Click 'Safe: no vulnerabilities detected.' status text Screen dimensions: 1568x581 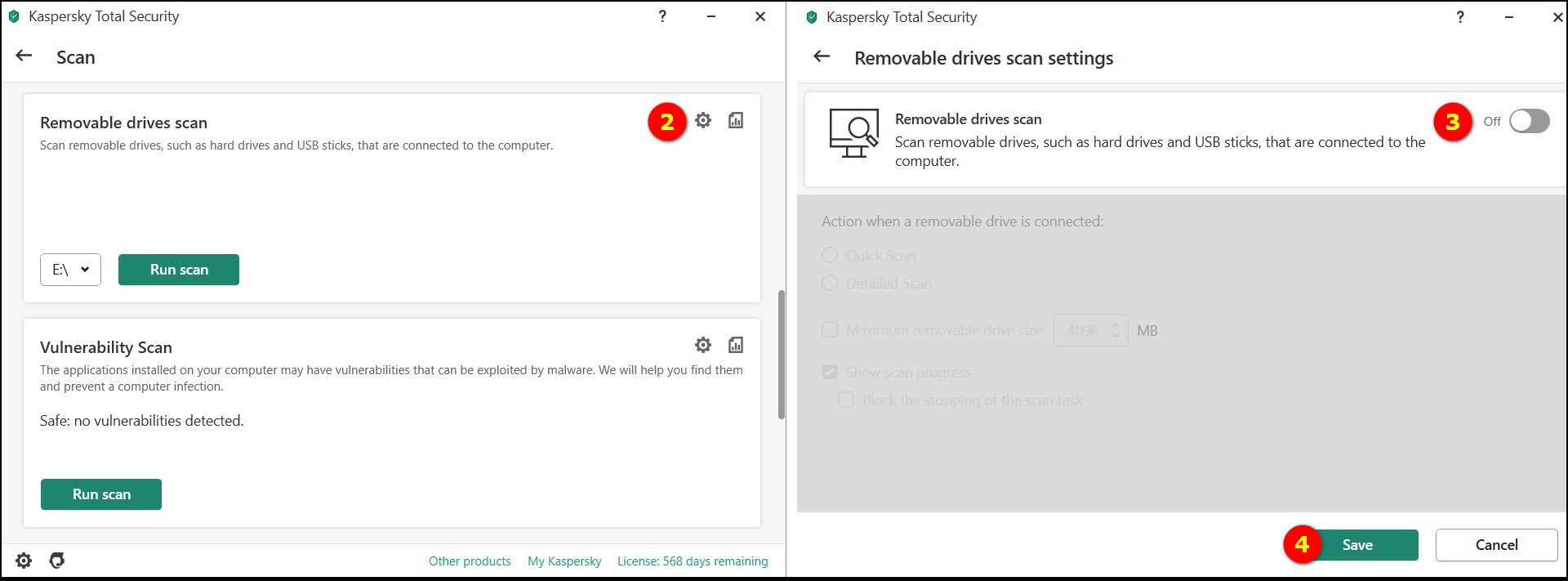(142, 421)
